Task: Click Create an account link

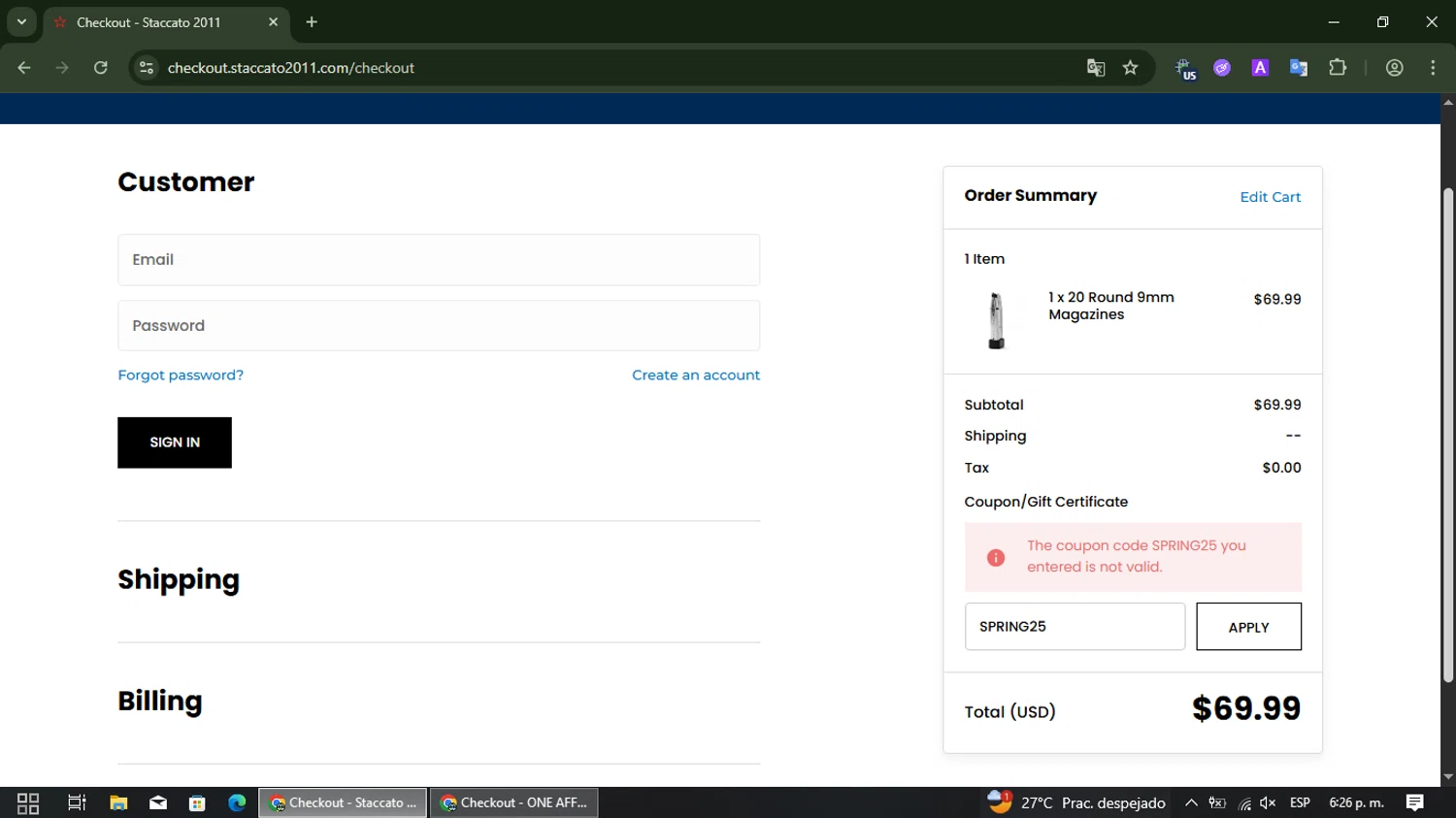Action: click(x=696, y=375)
